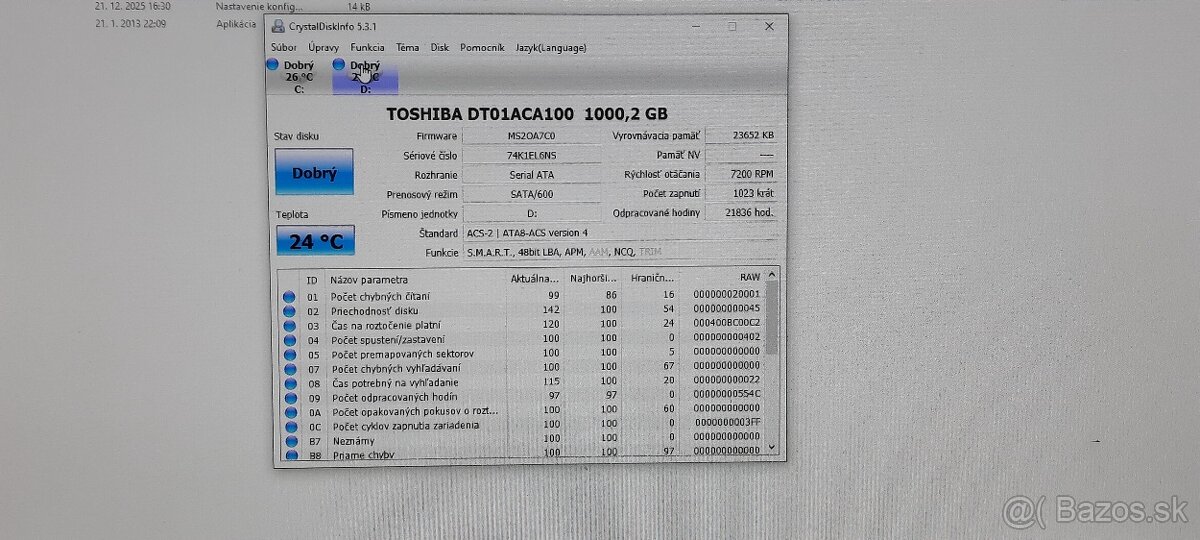Click scrollbar up arrow in SMART list

[x=772, y=276]
